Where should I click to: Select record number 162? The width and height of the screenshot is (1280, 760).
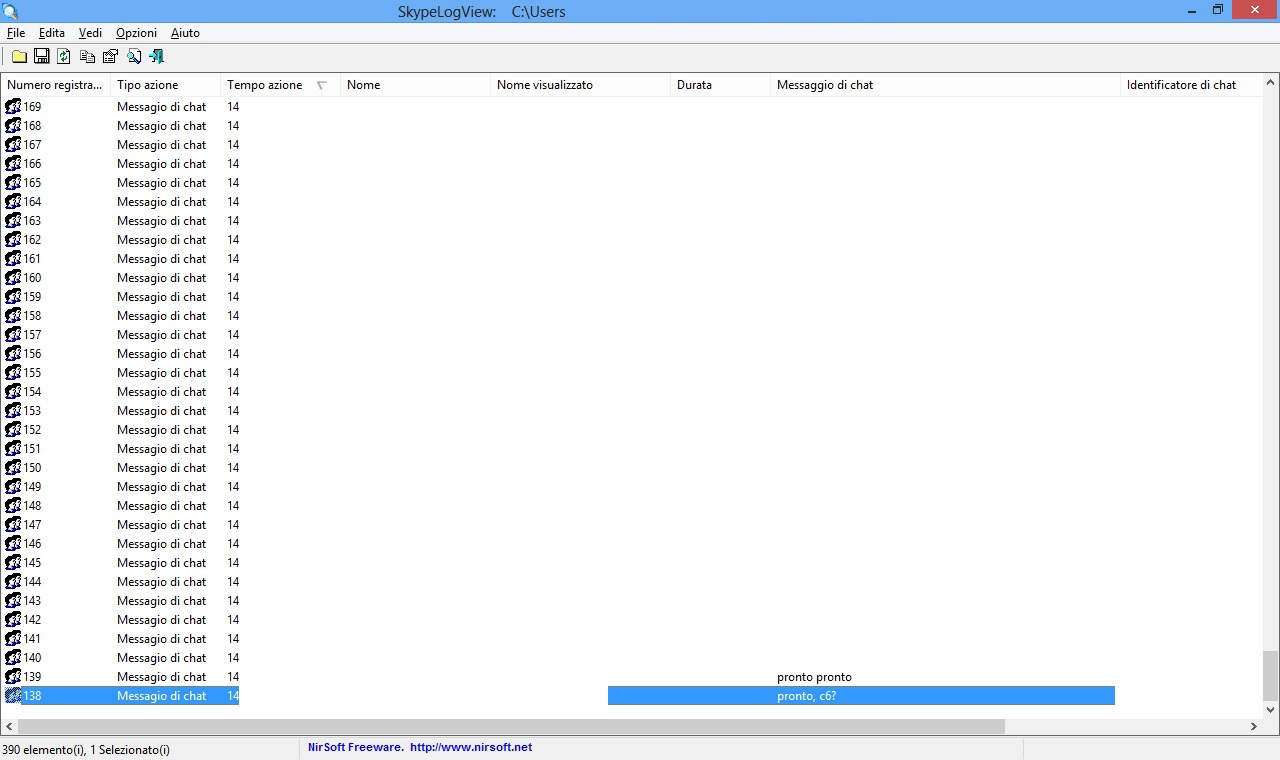(32, 239)
